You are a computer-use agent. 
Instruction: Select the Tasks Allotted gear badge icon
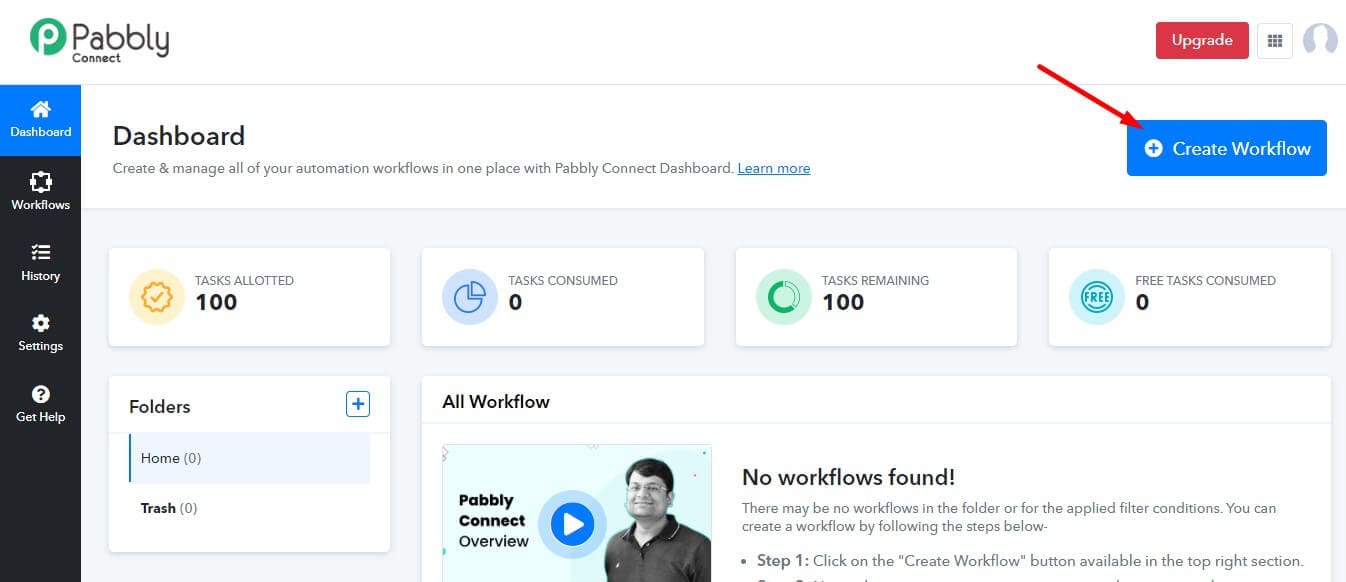156,296
